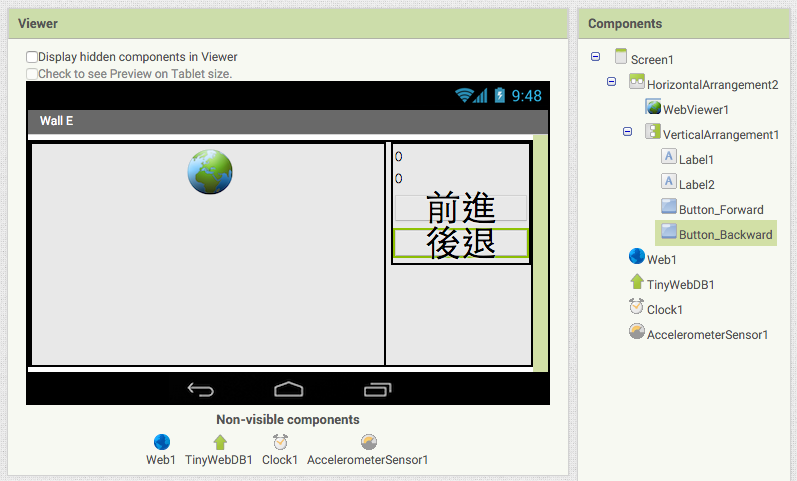Check the Preview on Tablet size box

32,74
